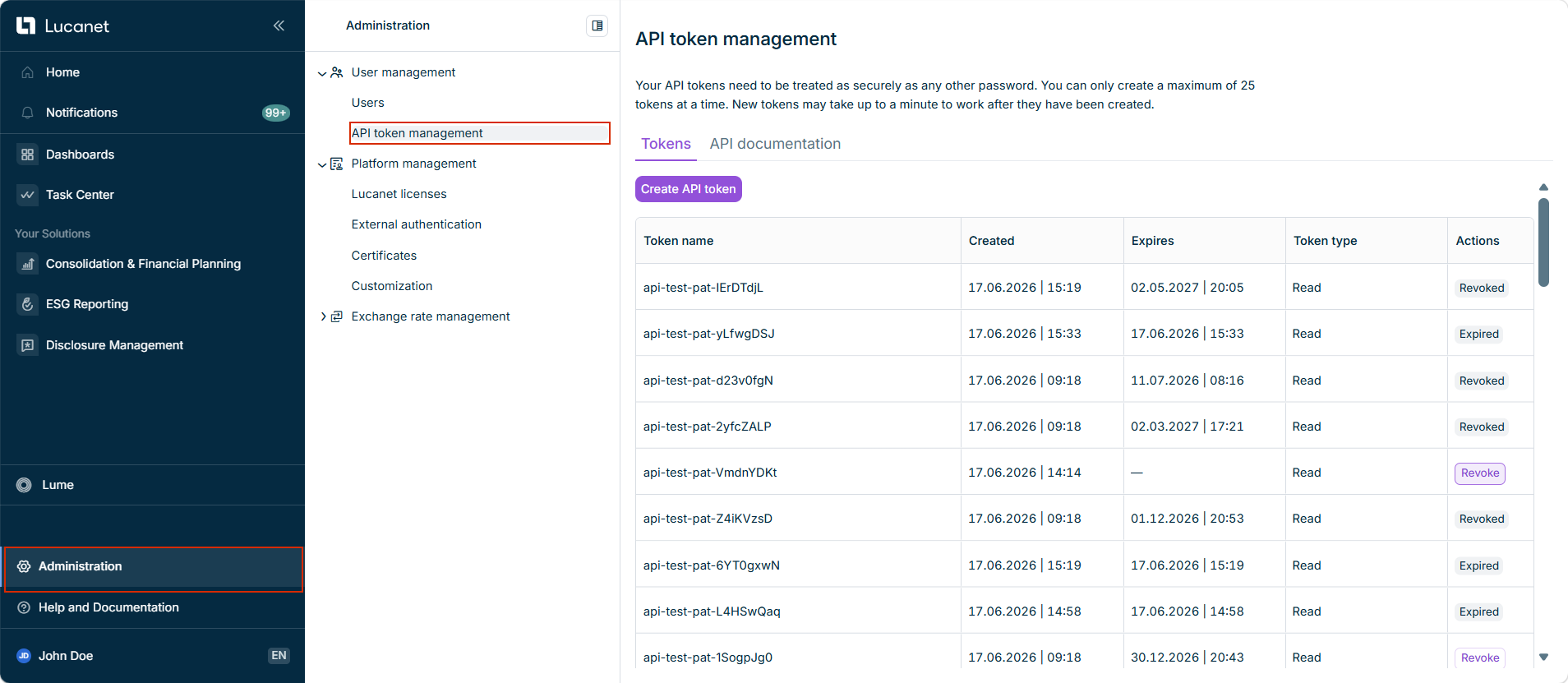
Task: Click Create API token button
Action: point(689,189)
